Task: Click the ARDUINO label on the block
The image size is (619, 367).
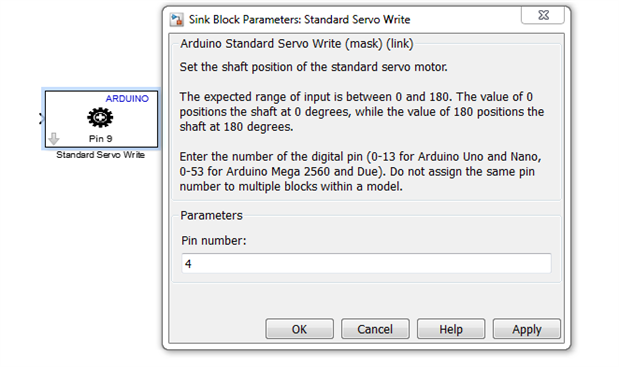Action: (127, 99)
